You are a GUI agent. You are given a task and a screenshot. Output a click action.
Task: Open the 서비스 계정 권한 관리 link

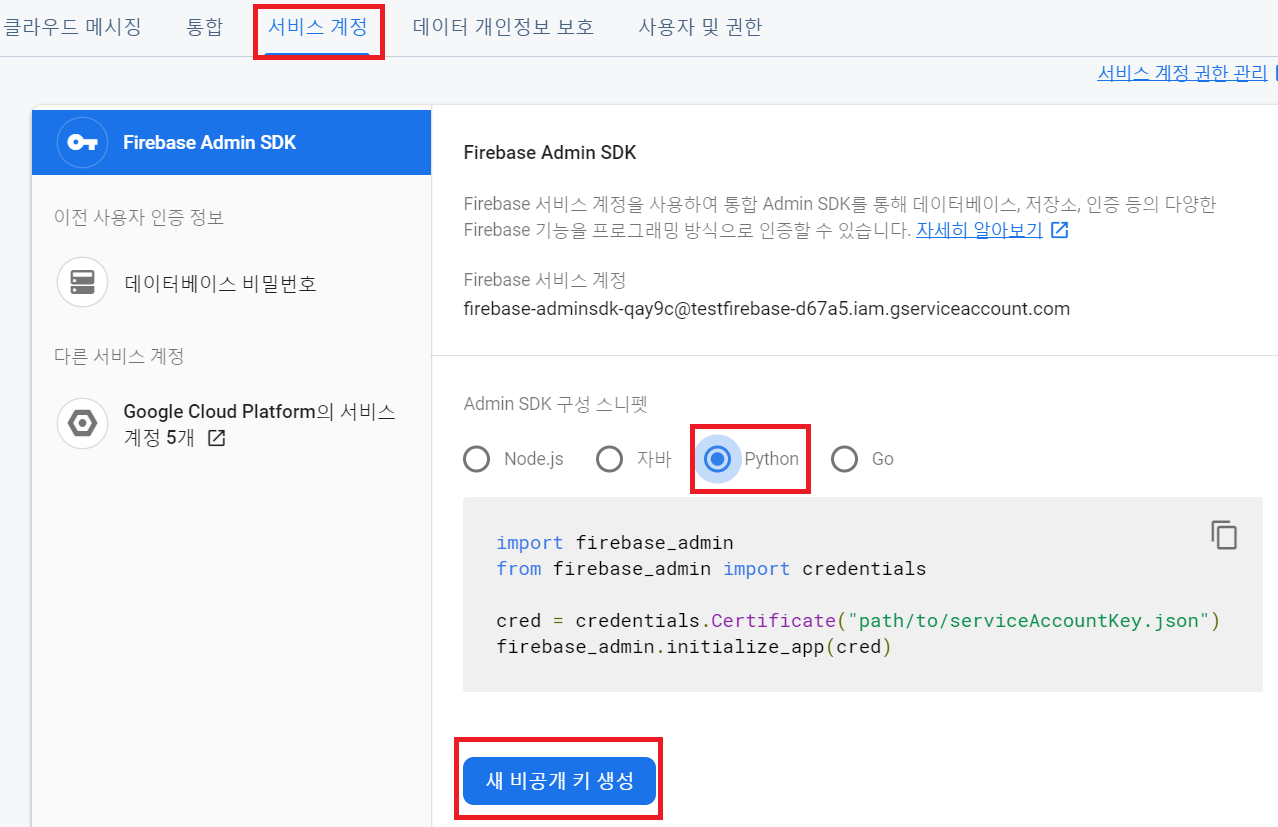[x=1182, y=73]
